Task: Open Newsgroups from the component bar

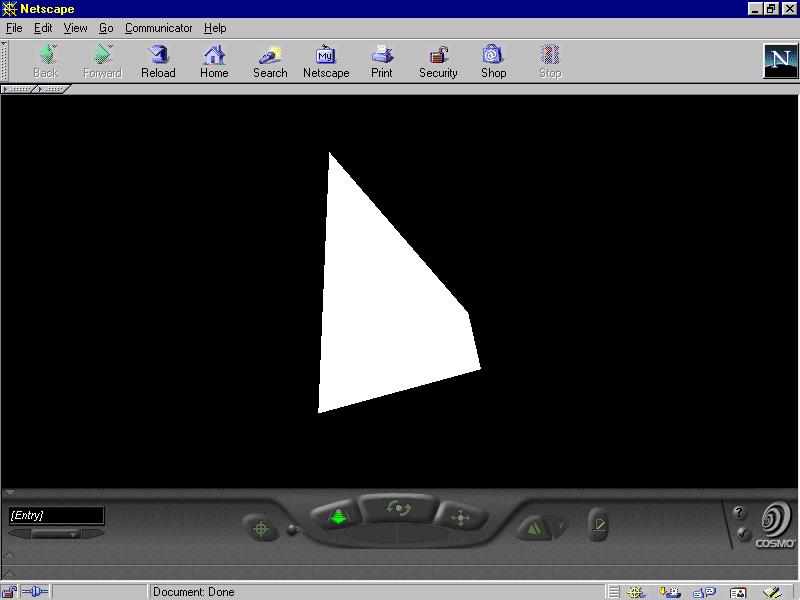Action: (x=705, y=592)
